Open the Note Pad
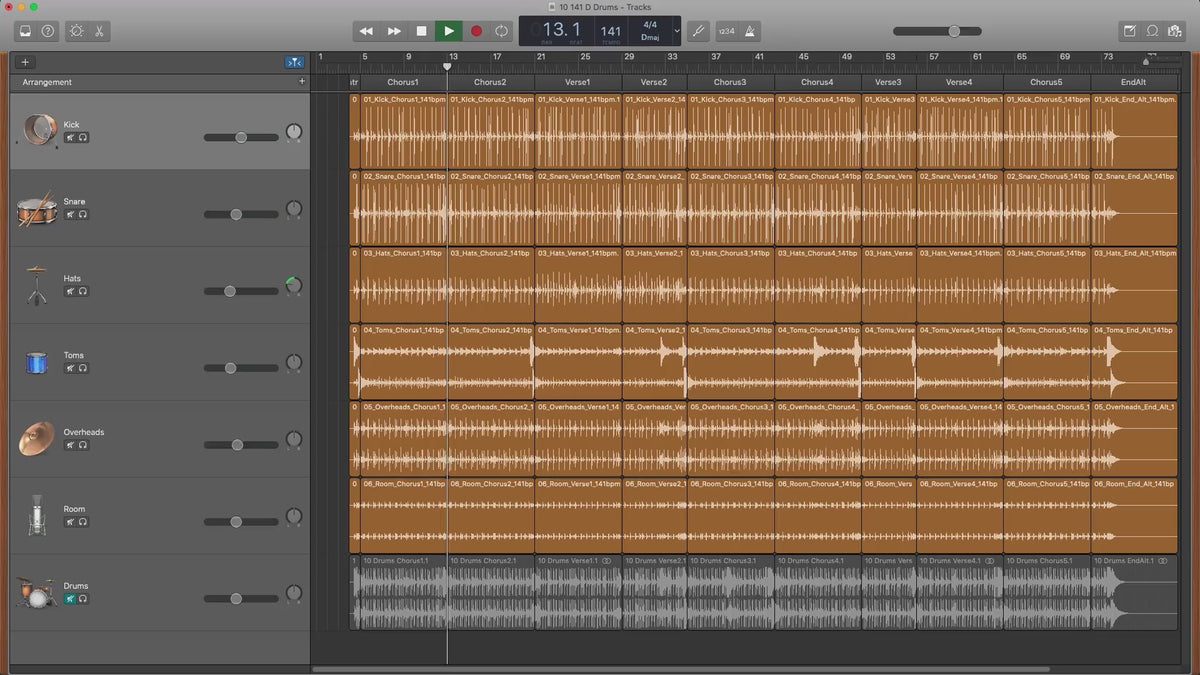This screenshot has height=675, width=1200. 1129,31
